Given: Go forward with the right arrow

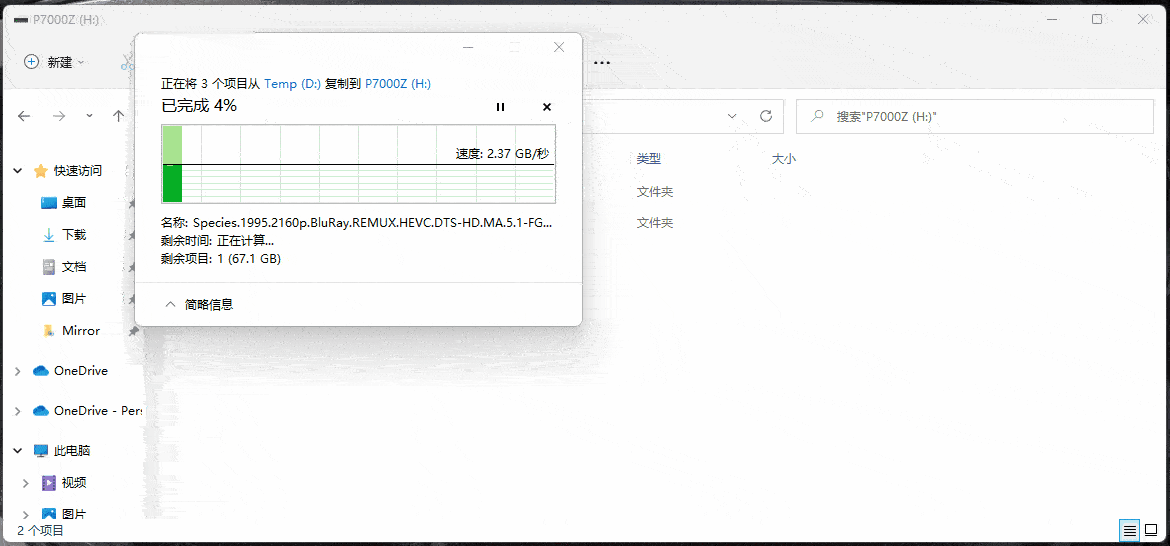Looking at the screenshot, I should pos(59,116).
